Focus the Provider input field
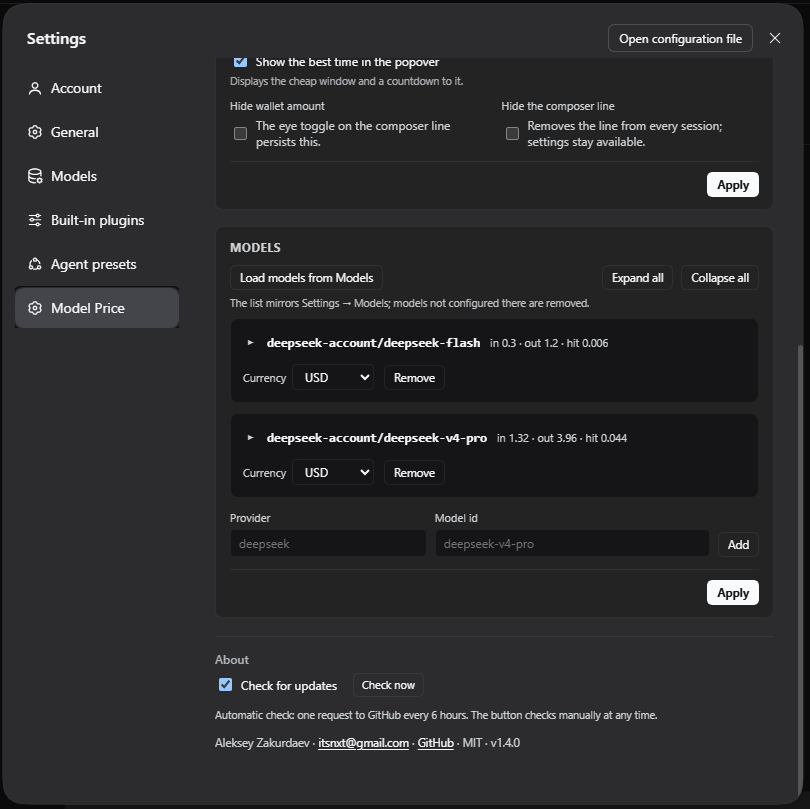The image size is (810, 809). click(x=328, y=543)
